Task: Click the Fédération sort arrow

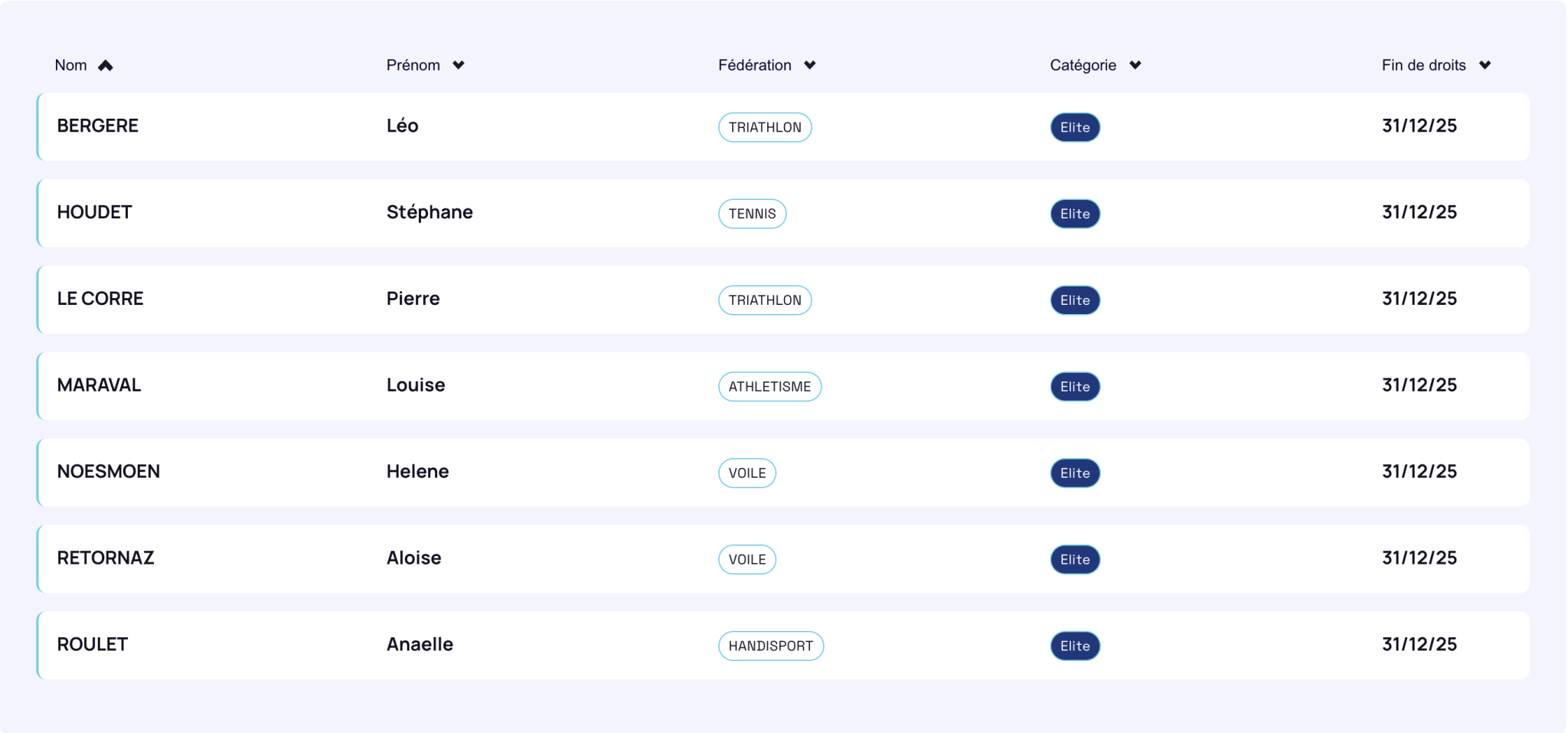Action: (810, 65)
